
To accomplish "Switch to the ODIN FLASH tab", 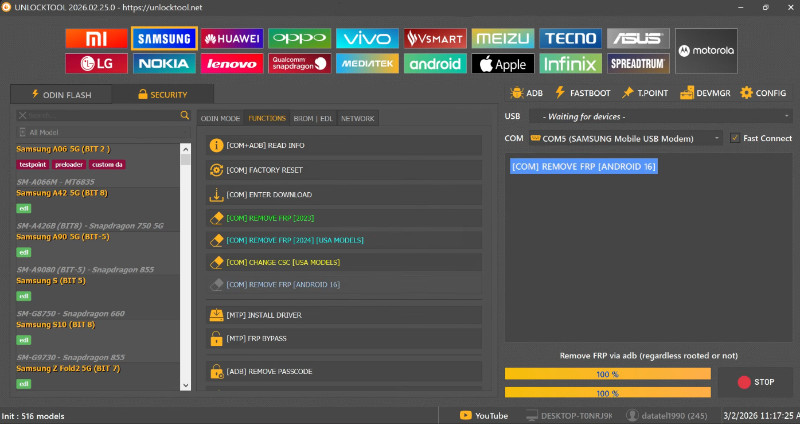I will tap(59, 95).
